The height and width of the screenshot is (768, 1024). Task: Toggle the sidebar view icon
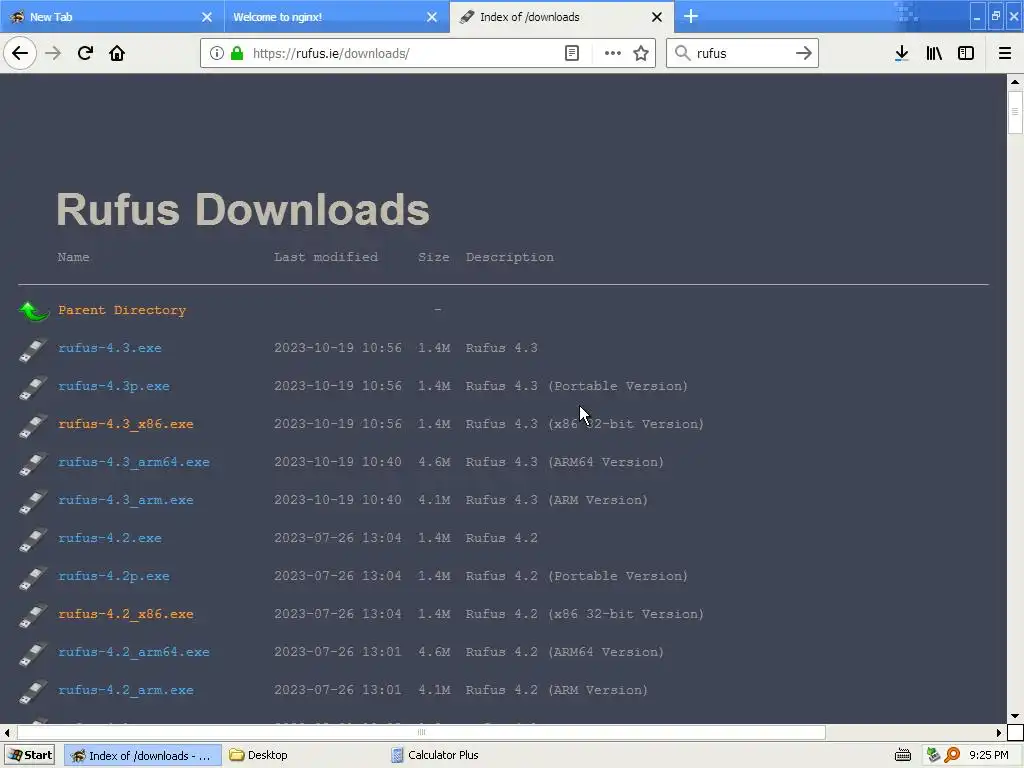(966, 53)
